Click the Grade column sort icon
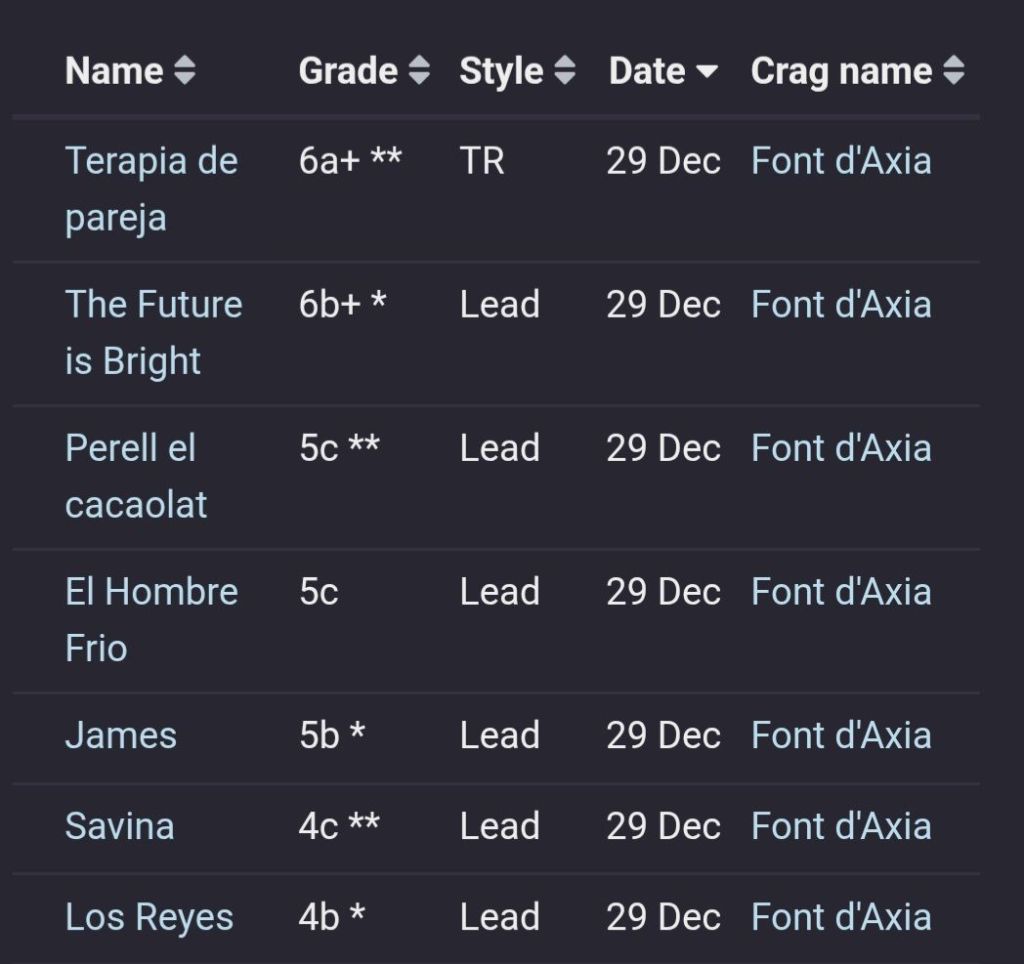Viewport: 1024px width, 964px height. [x=420, y=71]
